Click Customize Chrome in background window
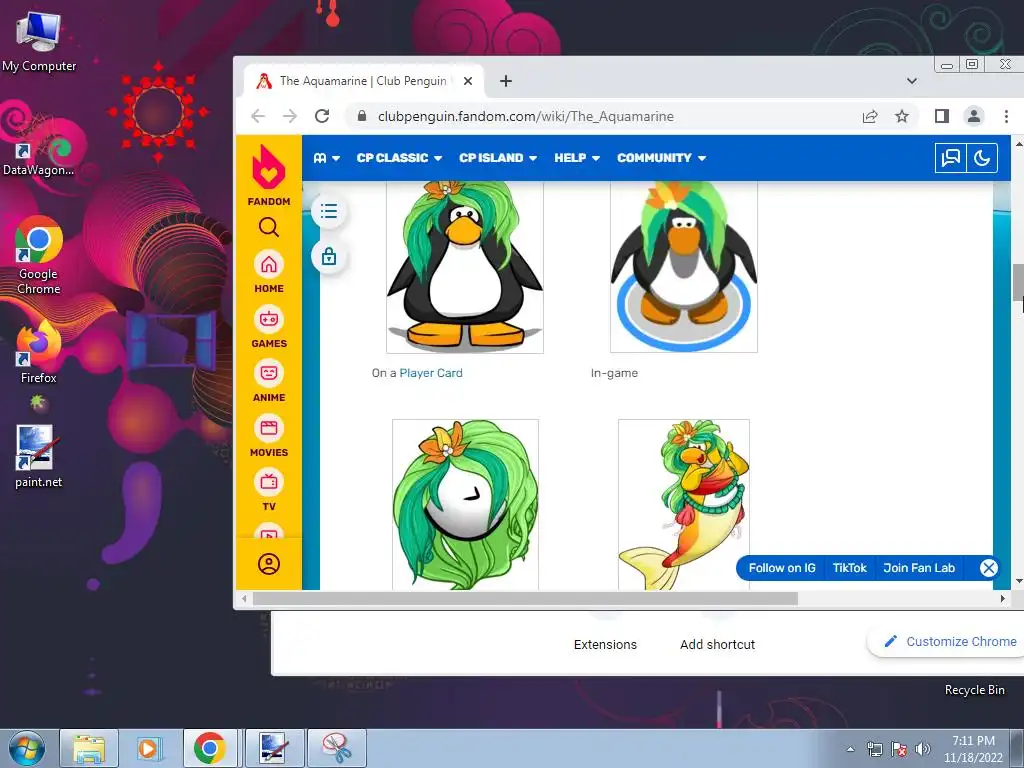 (x=951, y=641)
